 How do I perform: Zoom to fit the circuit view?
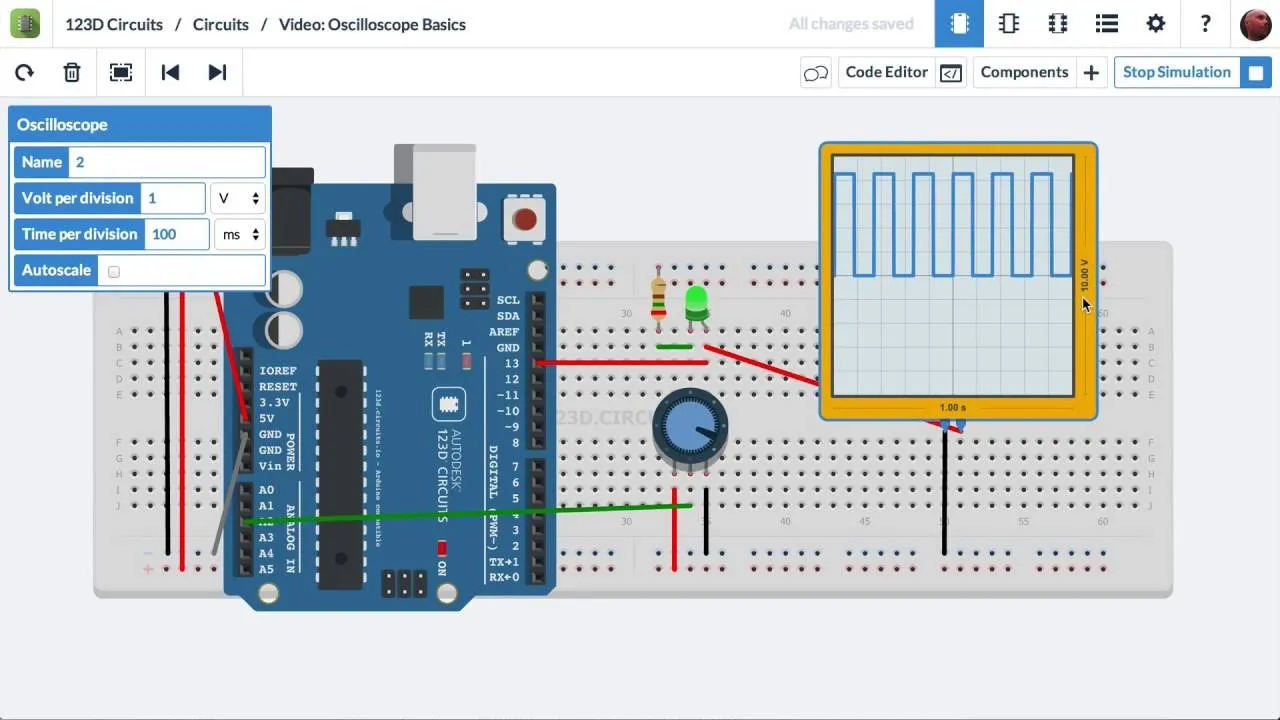pos(120,72)
